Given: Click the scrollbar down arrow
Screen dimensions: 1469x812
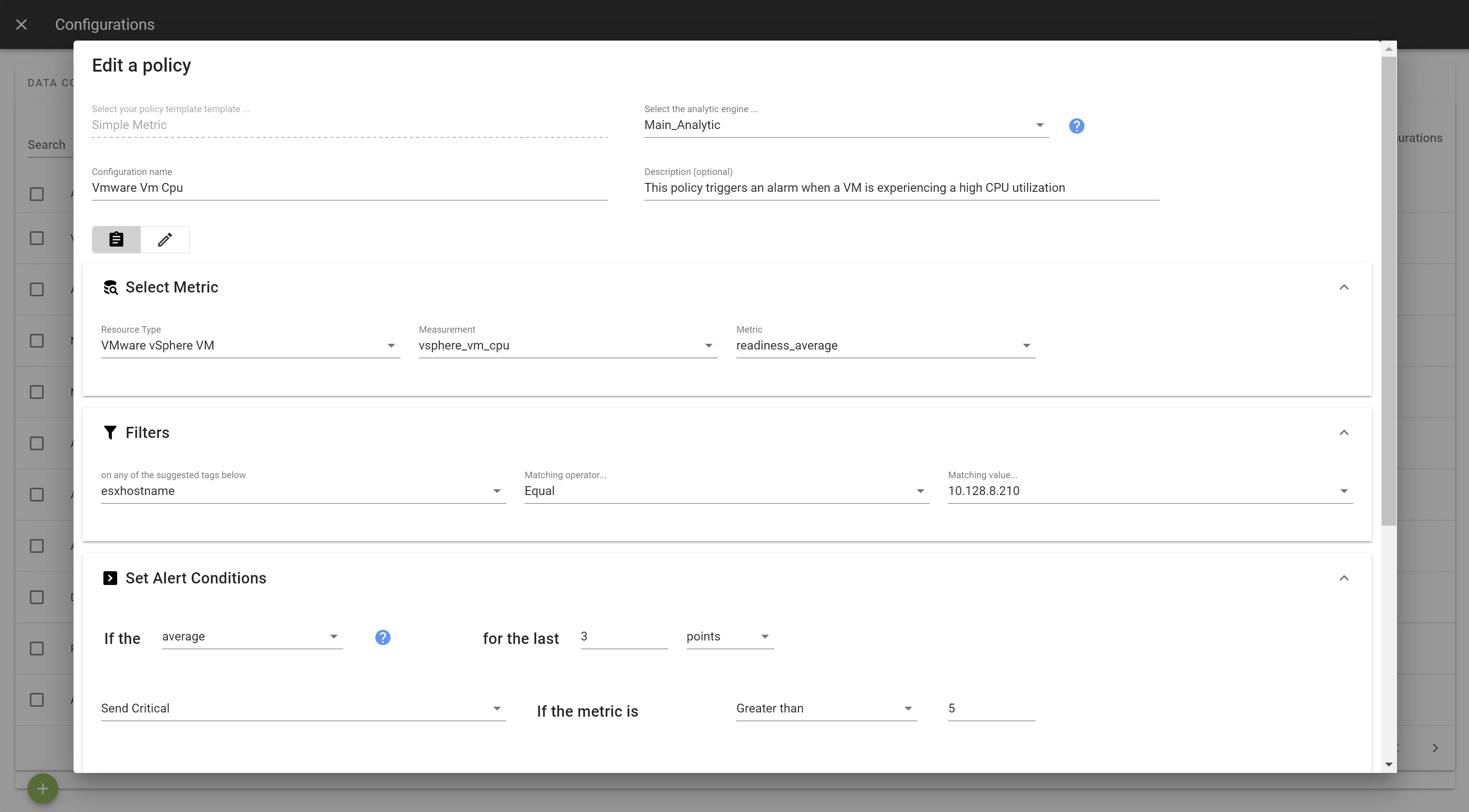Looking at the screenshot, I should pyautogui.click(x=1389, y=764).
